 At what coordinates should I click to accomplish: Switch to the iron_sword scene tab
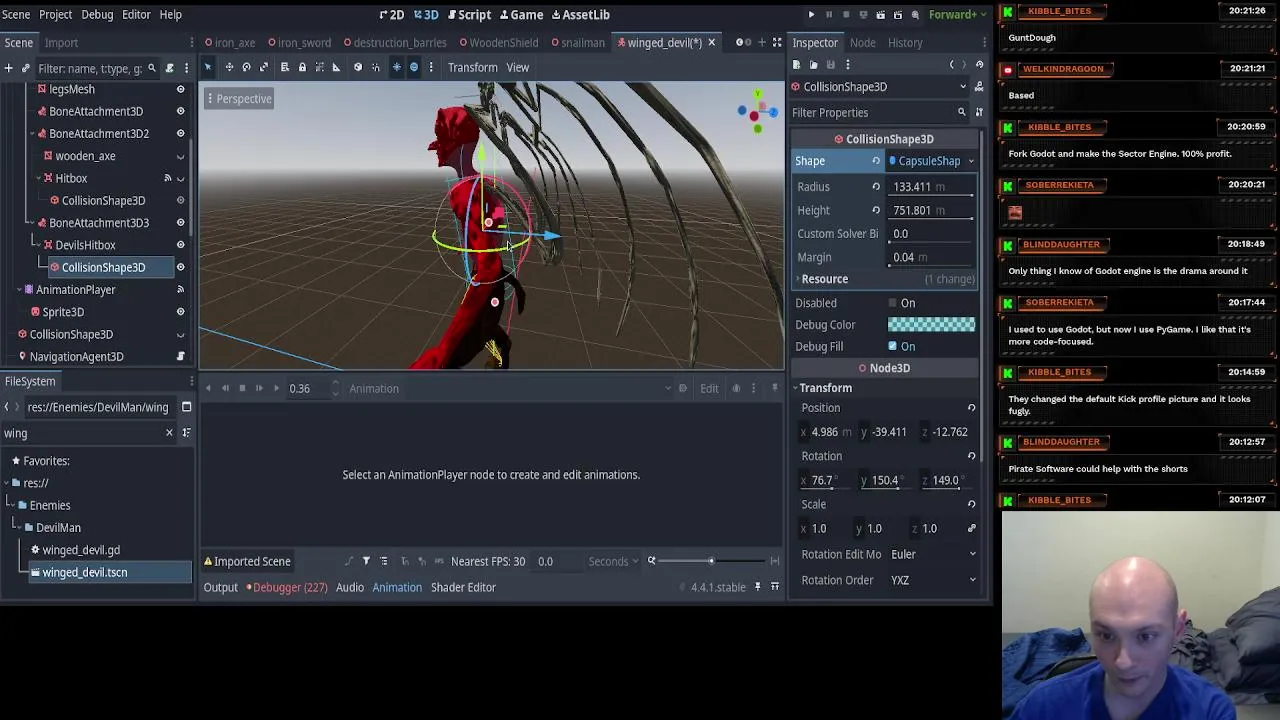pos(299,43)
